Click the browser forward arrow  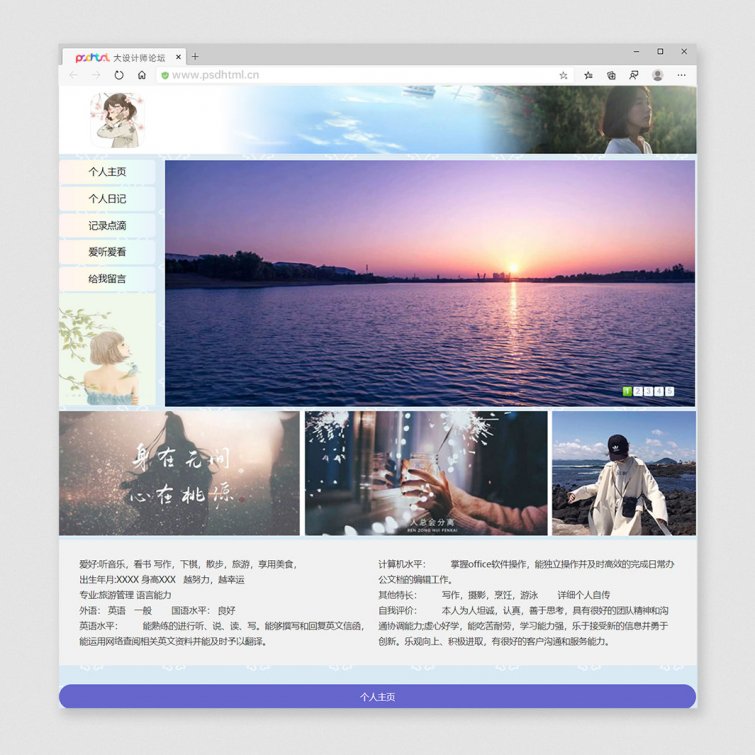pyautogui.click(x=96, y=75)
